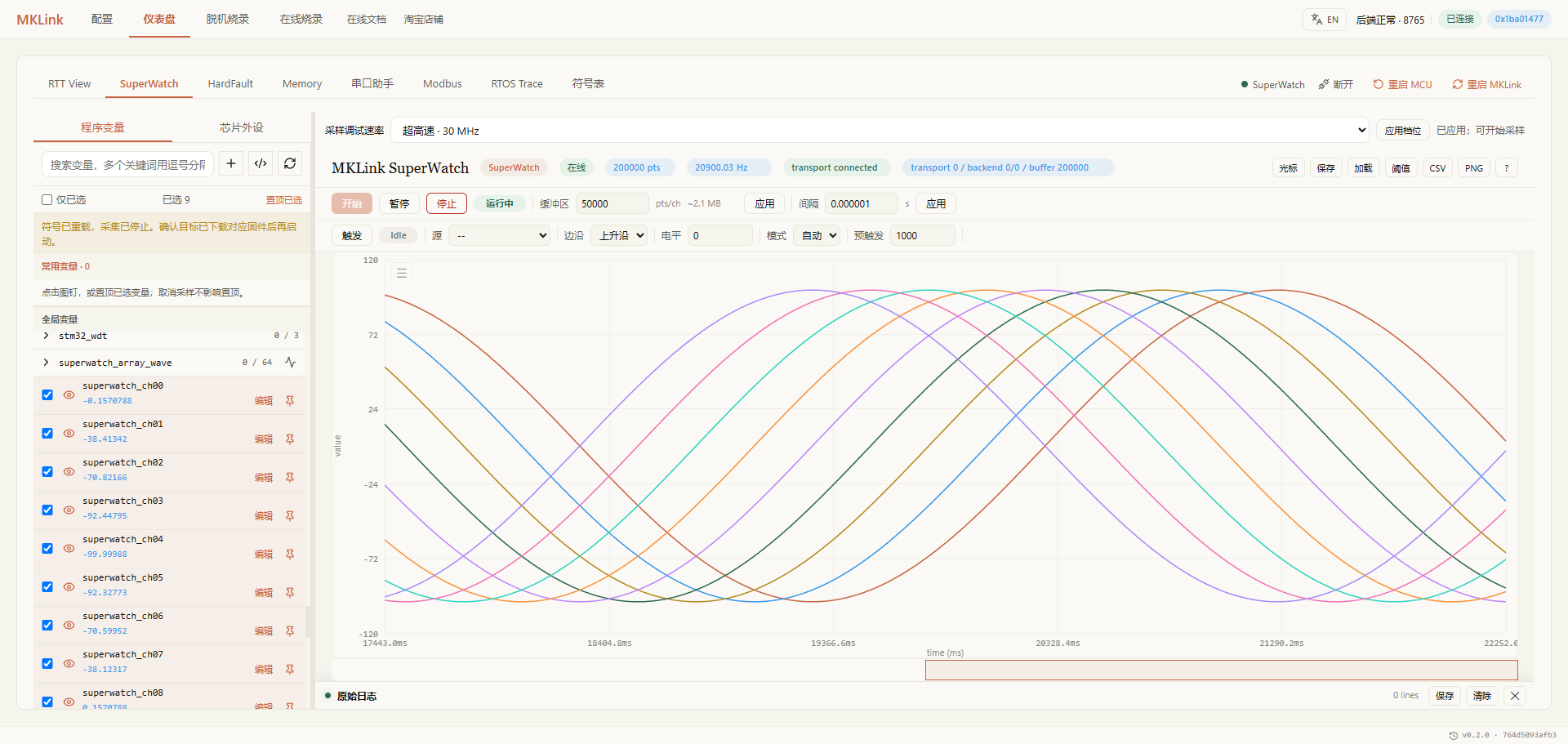The height and width of the screenshot is (744, 1568).
Task: Toggle the 仅已选 checkbox
Action: 47,200
